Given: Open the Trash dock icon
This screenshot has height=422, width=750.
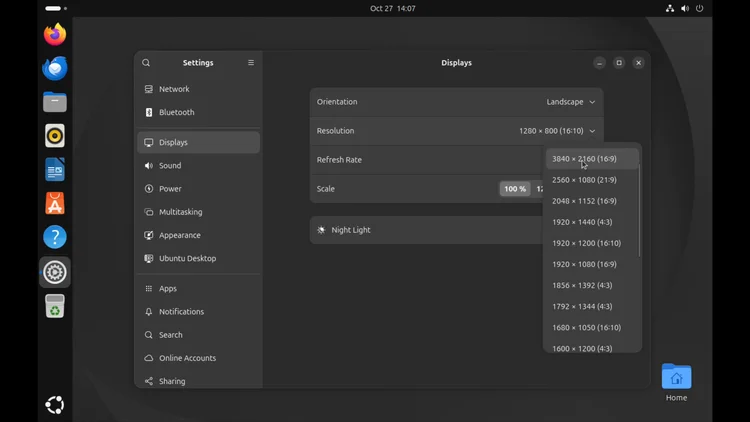Looking at the screenshot, I should pos(55,306).
